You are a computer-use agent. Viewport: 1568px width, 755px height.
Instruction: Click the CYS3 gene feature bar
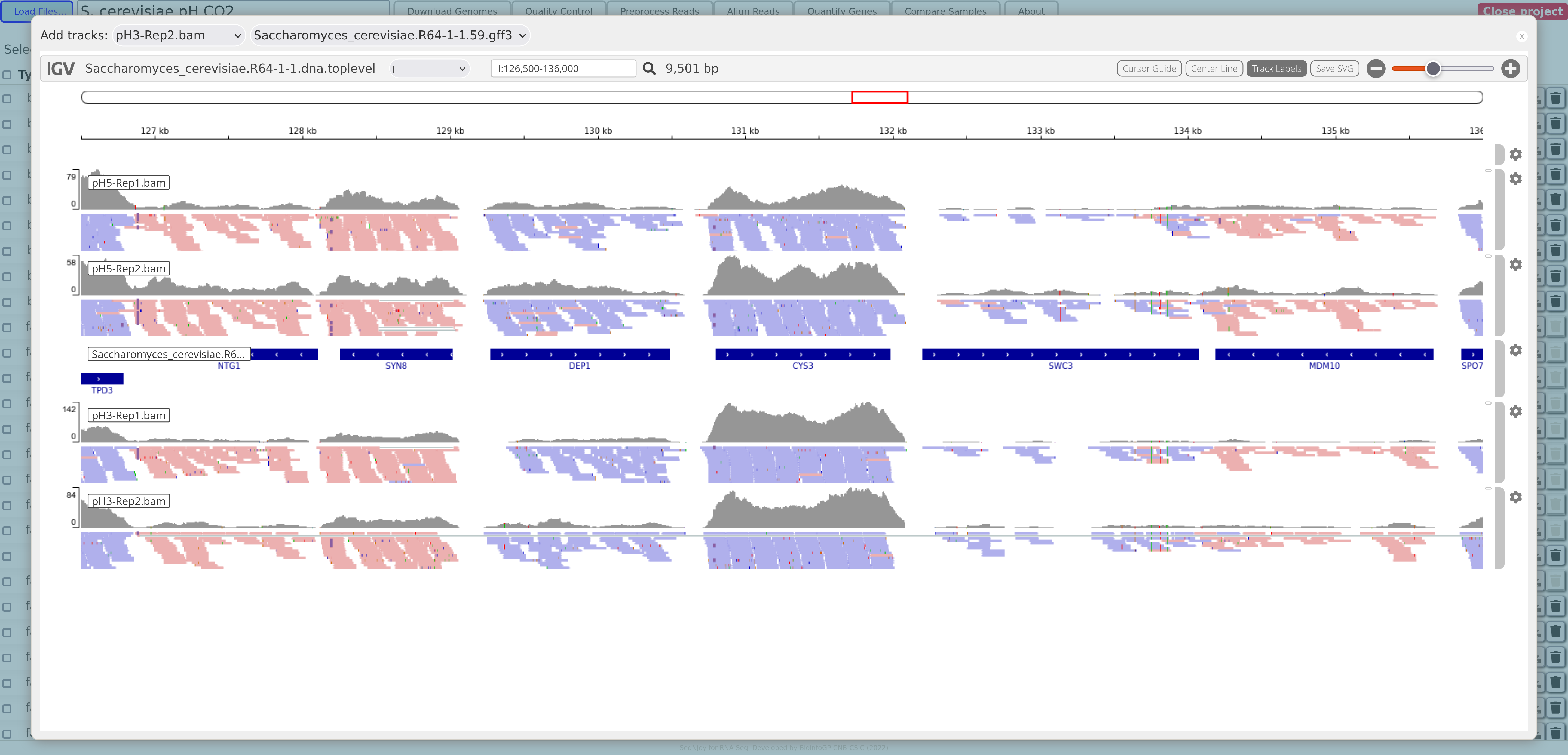803,354
